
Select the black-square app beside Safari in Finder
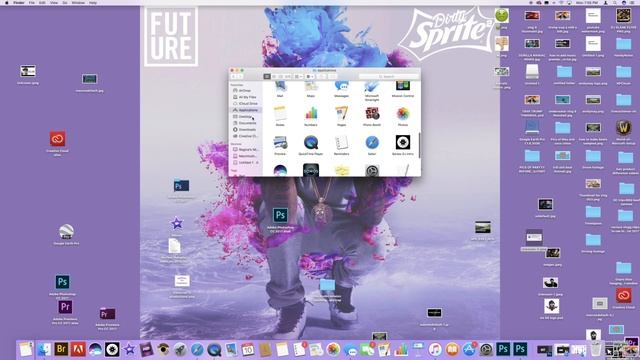click(x=403, y=143)
